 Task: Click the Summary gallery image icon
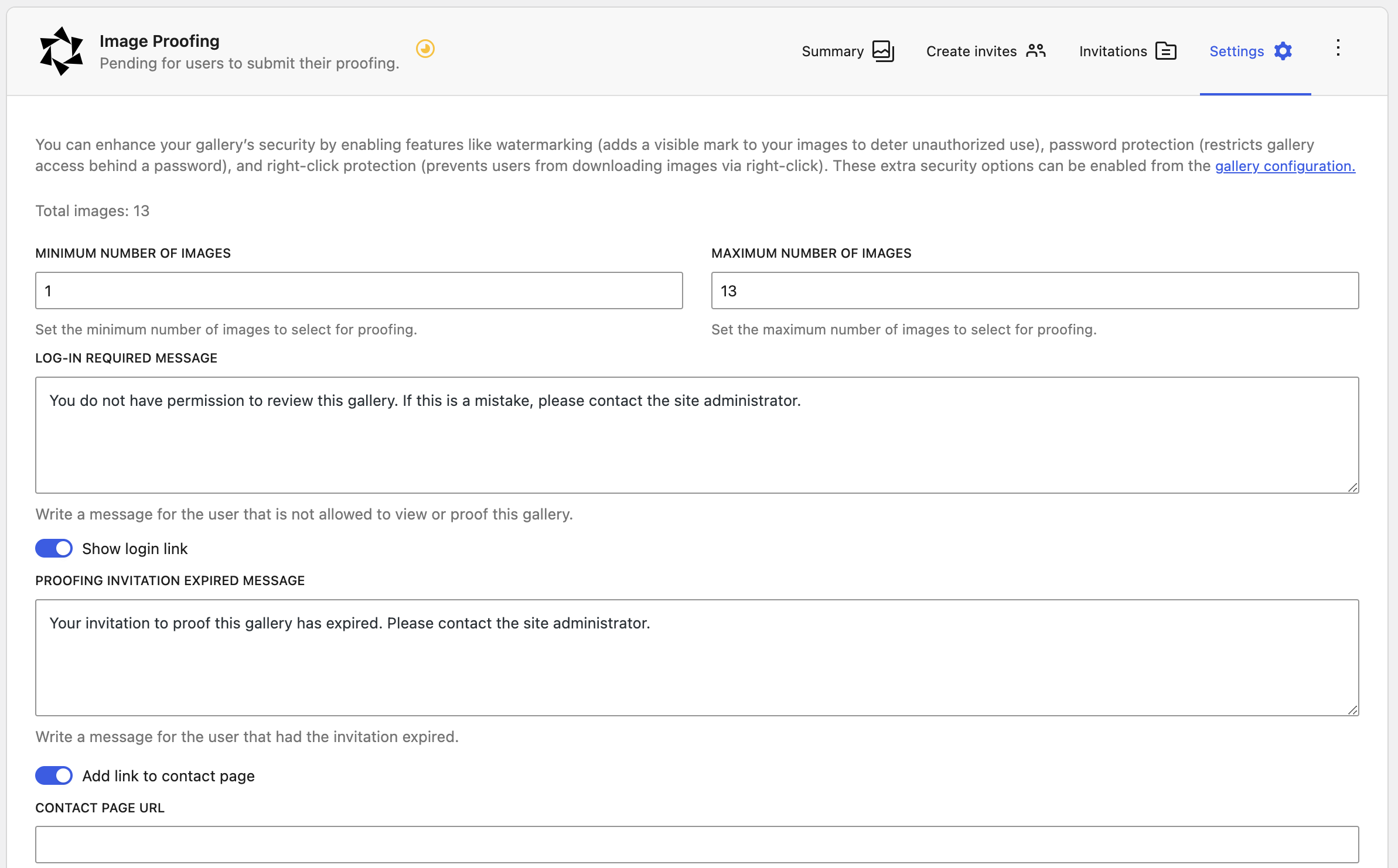pos(884,51)
